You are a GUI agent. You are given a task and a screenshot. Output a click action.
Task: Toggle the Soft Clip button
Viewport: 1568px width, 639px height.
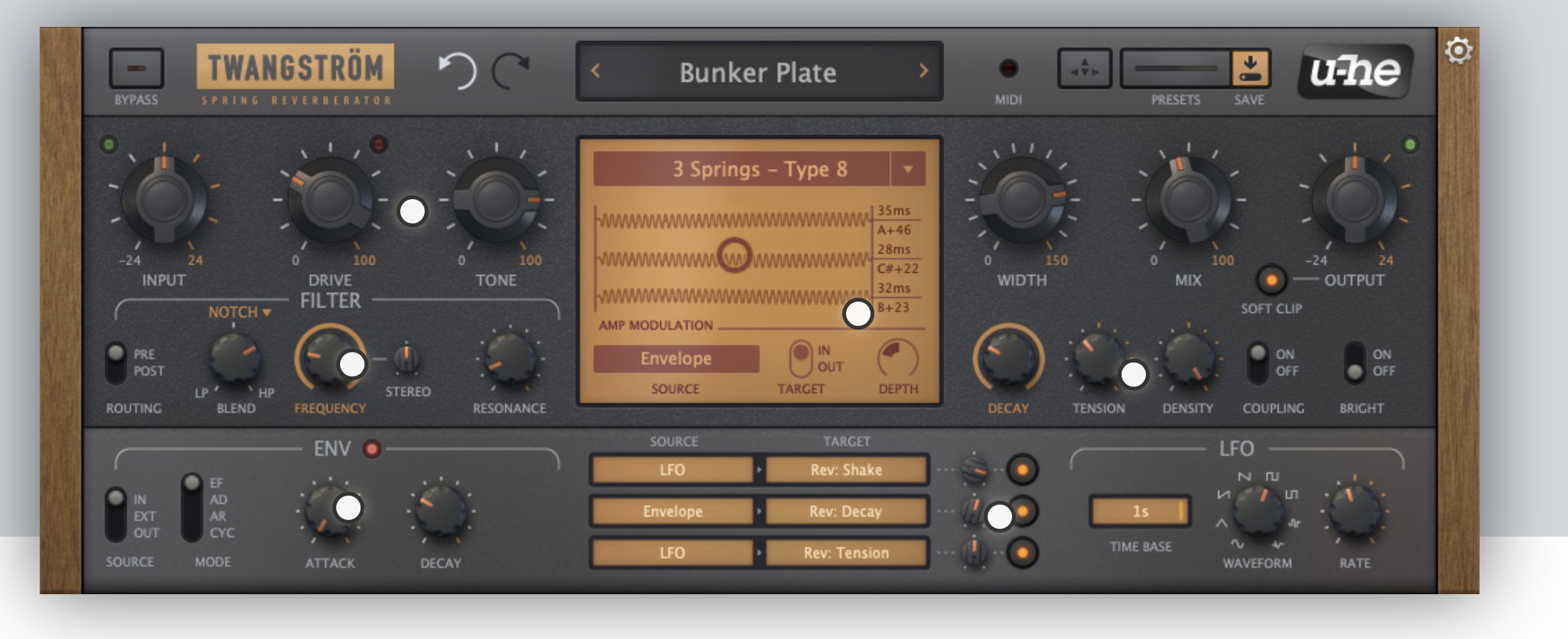(1271, 280)
